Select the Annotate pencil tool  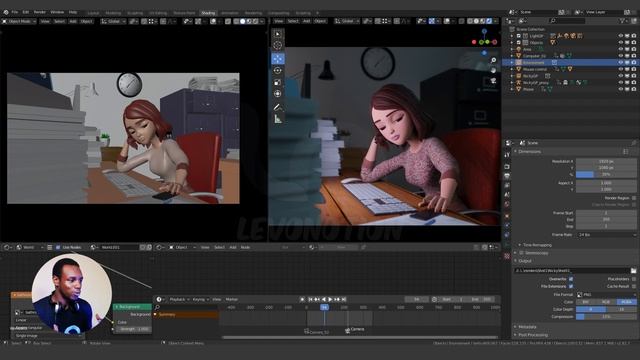coord(278,107)
